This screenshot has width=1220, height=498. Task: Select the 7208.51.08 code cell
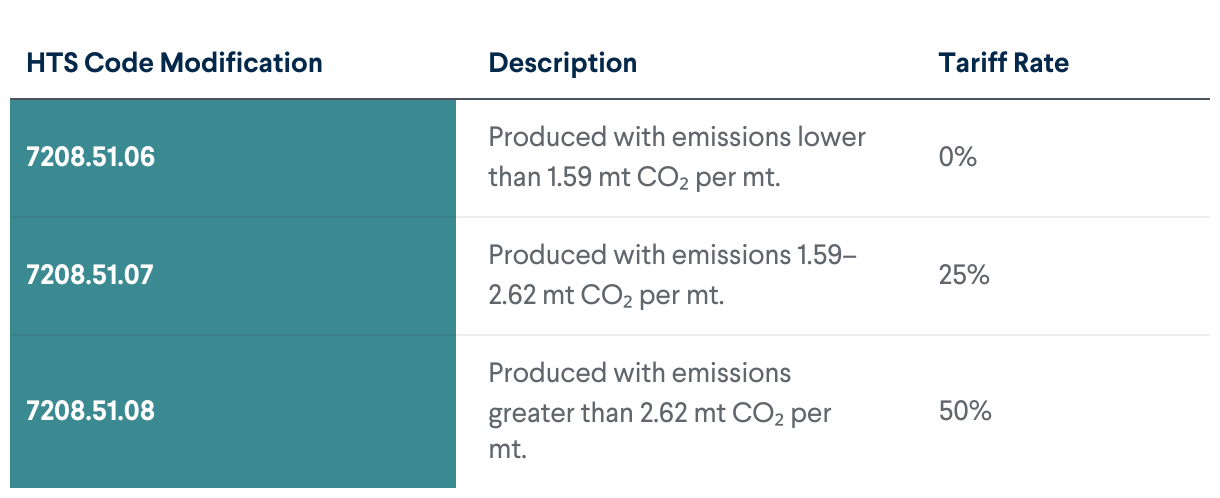[90, 411]
